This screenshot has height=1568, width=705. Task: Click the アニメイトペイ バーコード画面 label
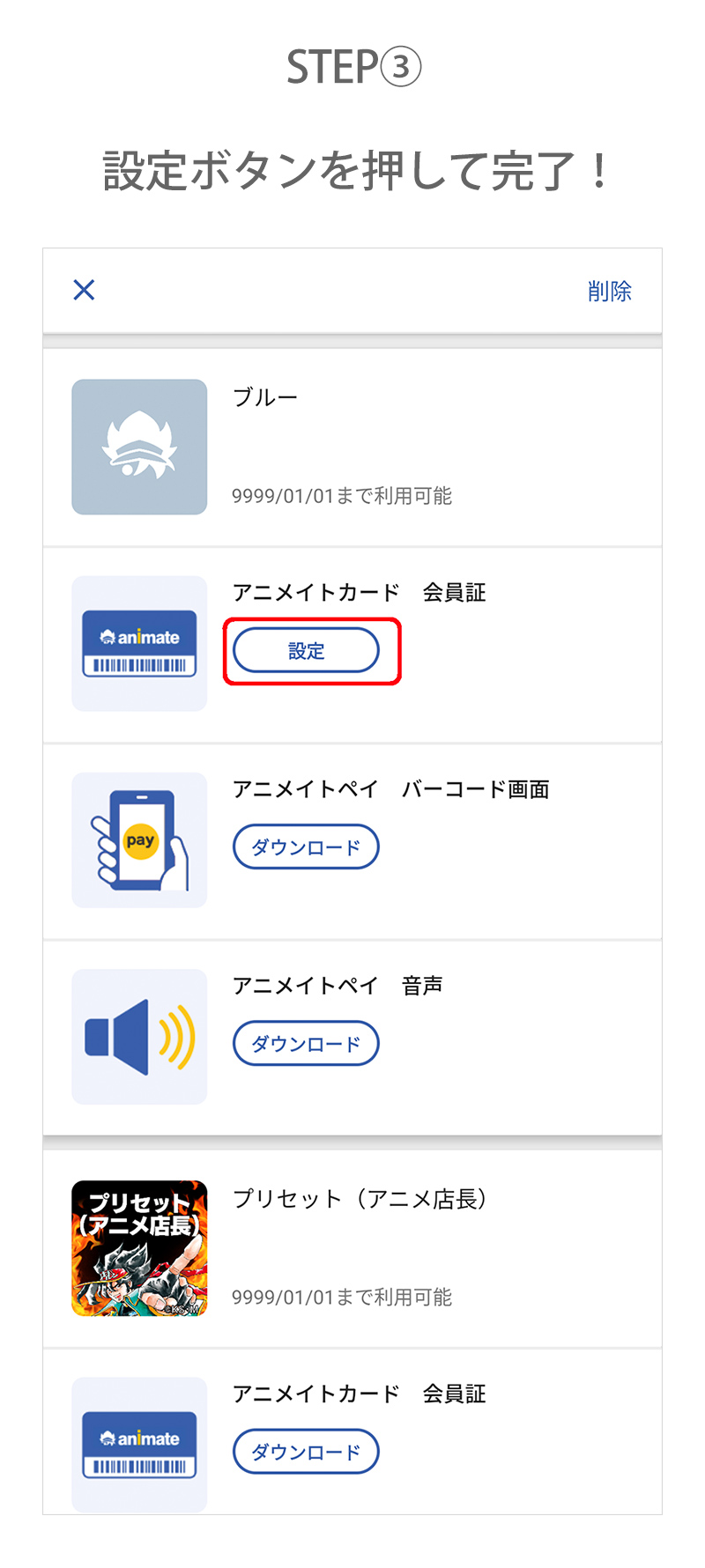390,789
